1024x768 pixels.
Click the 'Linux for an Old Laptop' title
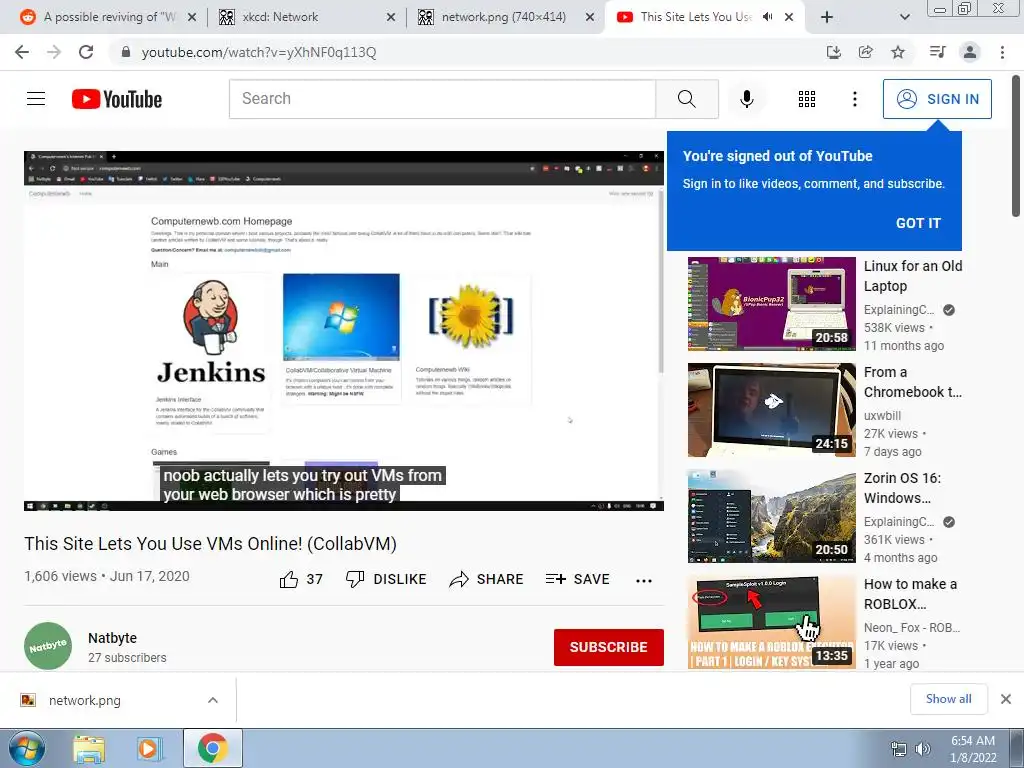coord(913,276)
